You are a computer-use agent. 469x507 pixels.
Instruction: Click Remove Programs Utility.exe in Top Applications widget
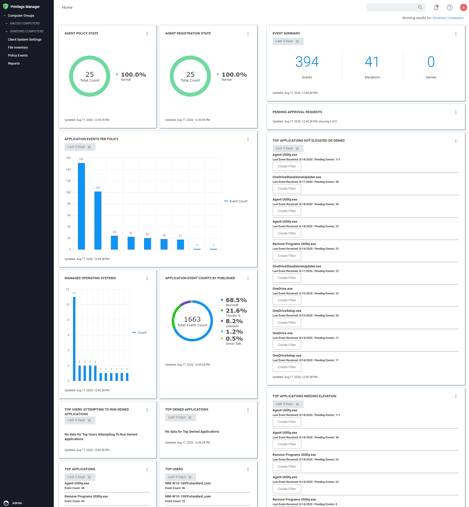coord(86,497)
